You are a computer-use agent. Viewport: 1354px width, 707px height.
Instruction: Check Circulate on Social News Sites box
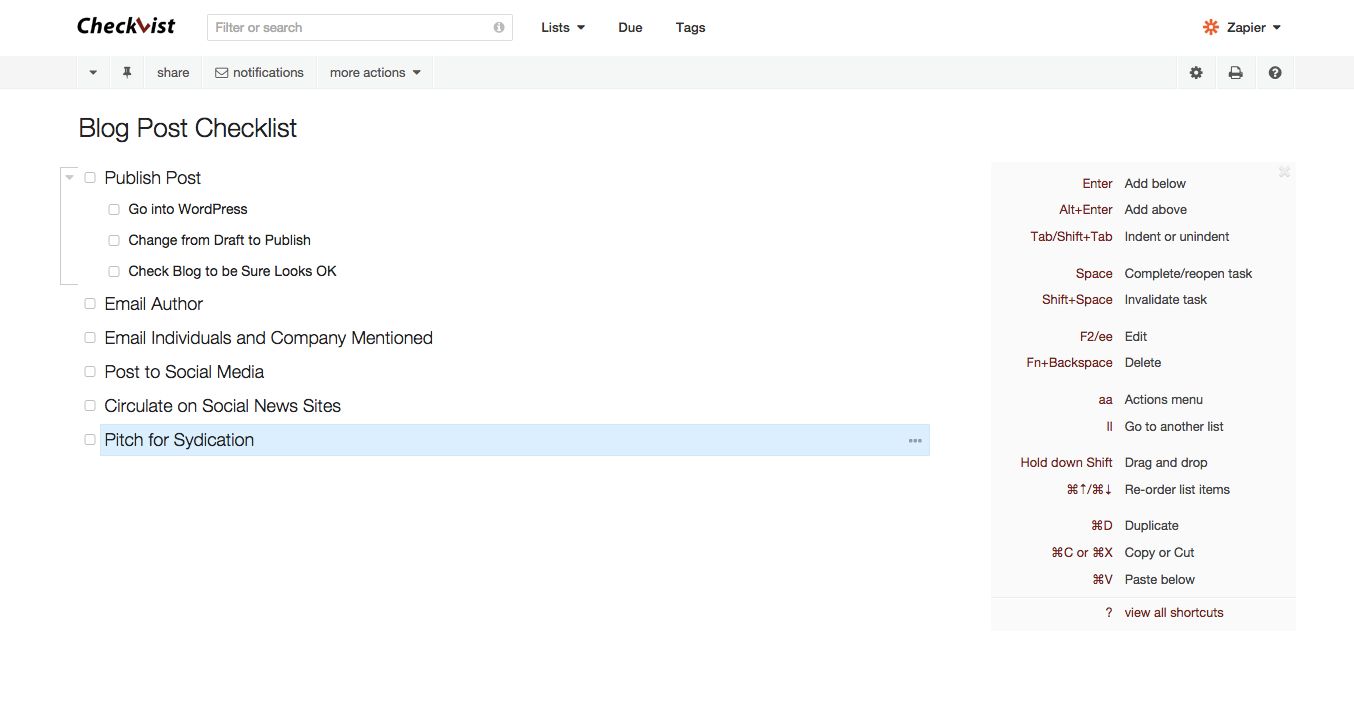click(90, 406)
